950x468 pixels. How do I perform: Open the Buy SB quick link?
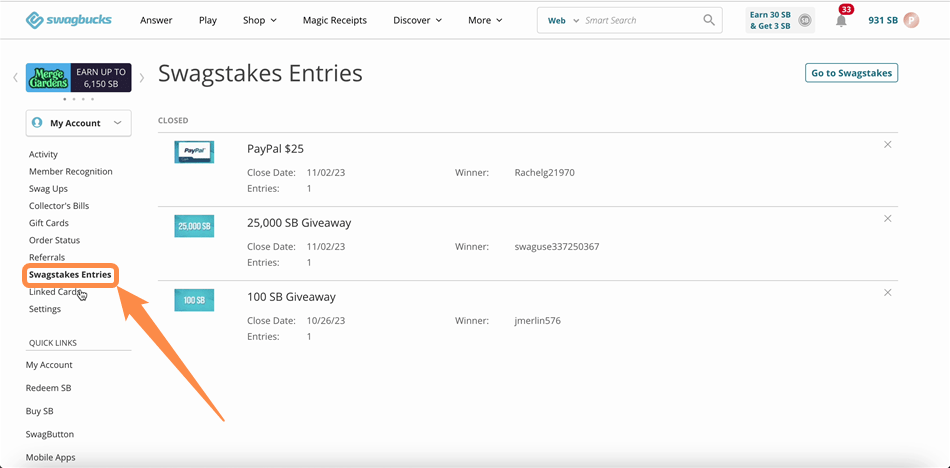tap(39, 411)
